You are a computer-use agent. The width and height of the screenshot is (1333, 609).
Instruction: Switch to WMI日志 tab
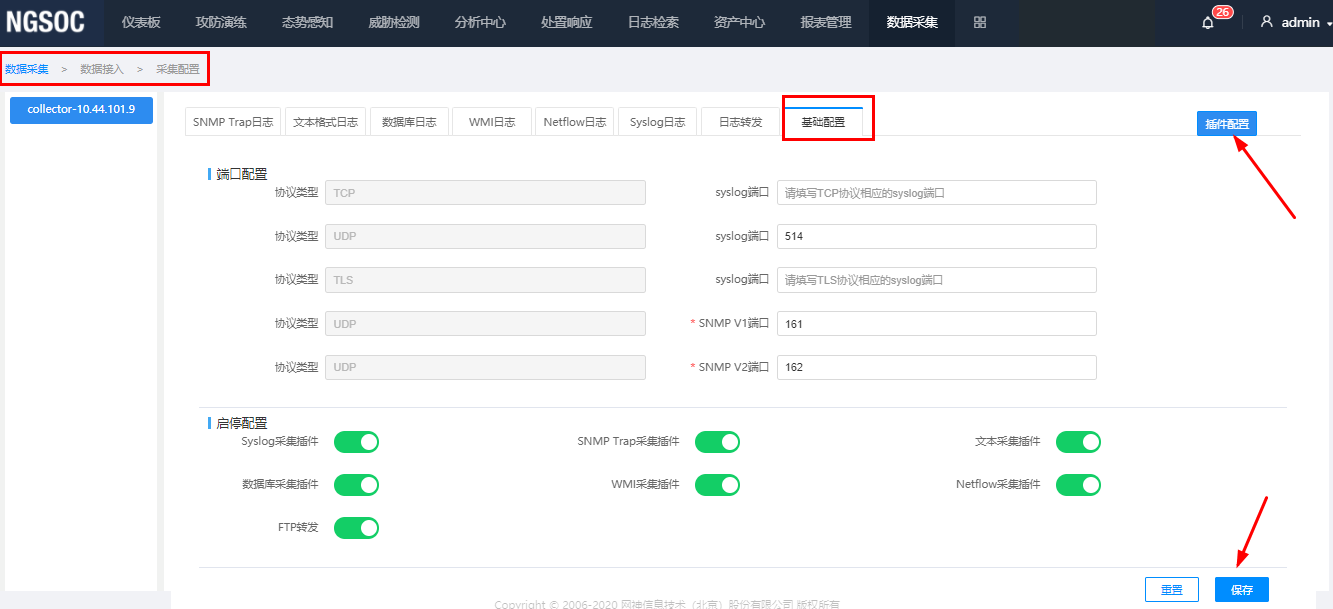(x=492, y=121)
